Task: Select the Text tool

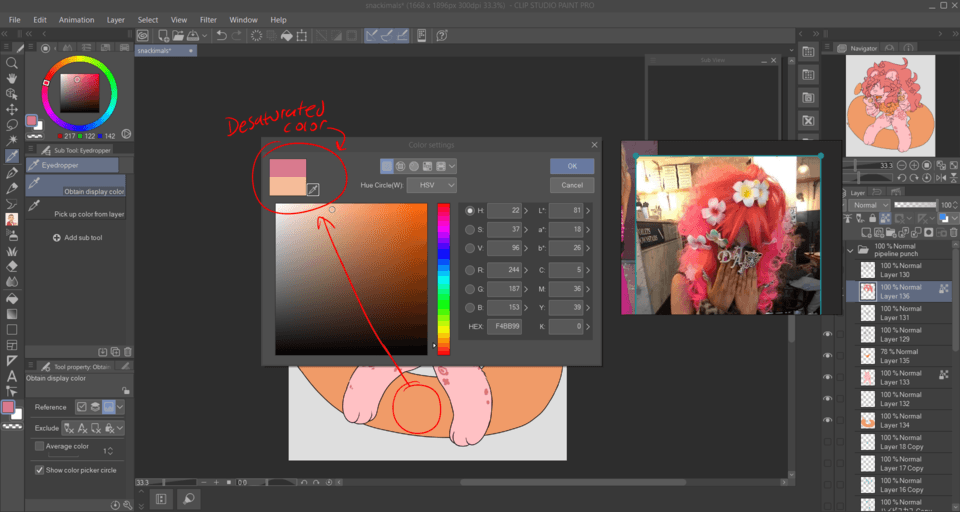Action: 12,376
